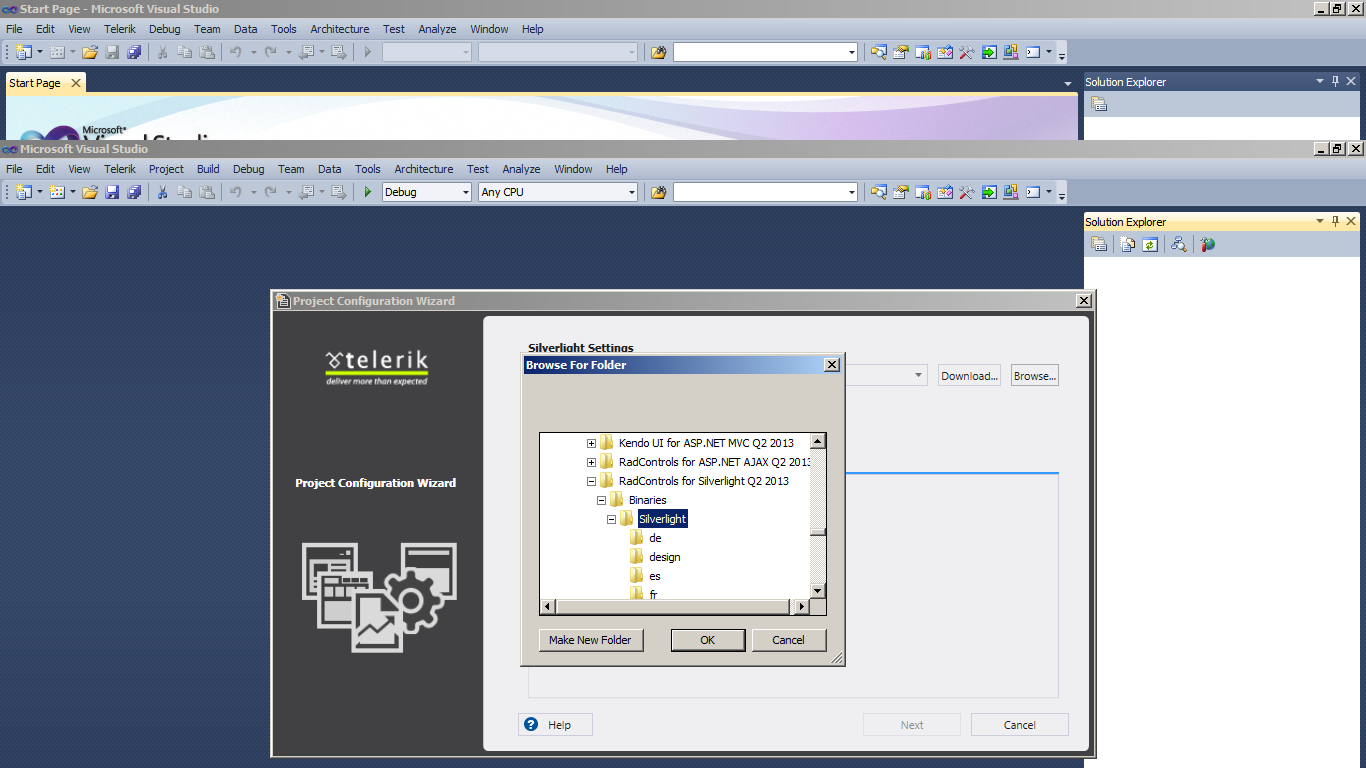Click Cut scissors icon in front window toolbar
Image resolution: width=1366 pixels, height=768 pixels.
162,192
